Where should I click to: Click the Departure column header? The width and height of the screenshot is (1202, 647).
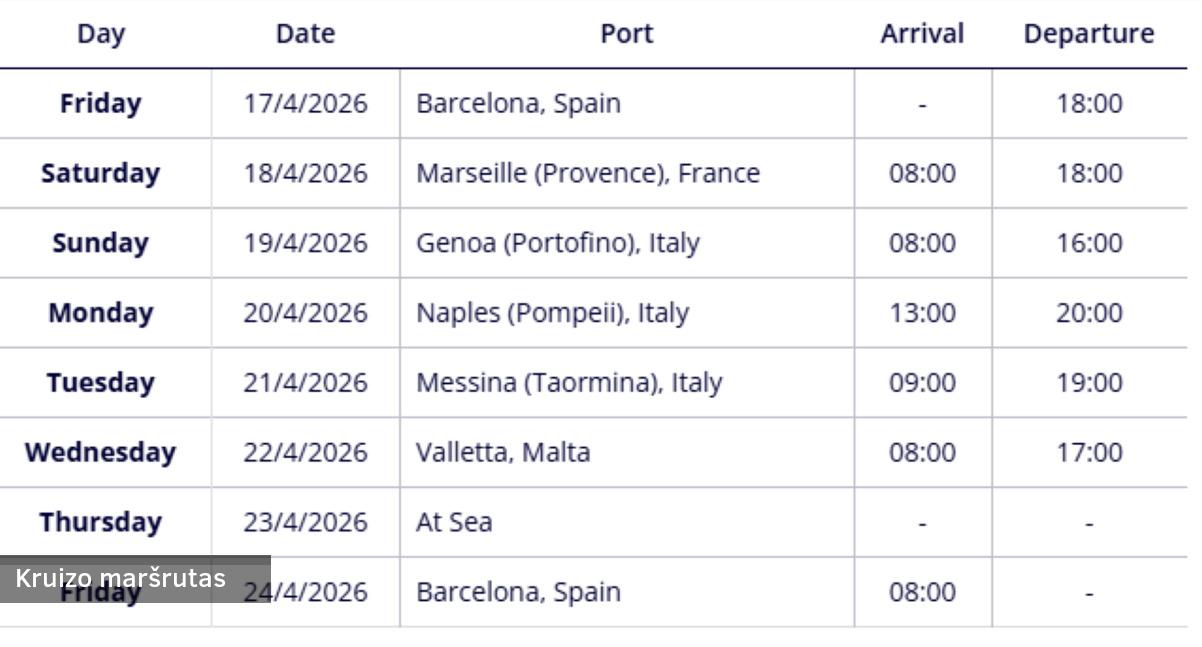pos(1088,34)
